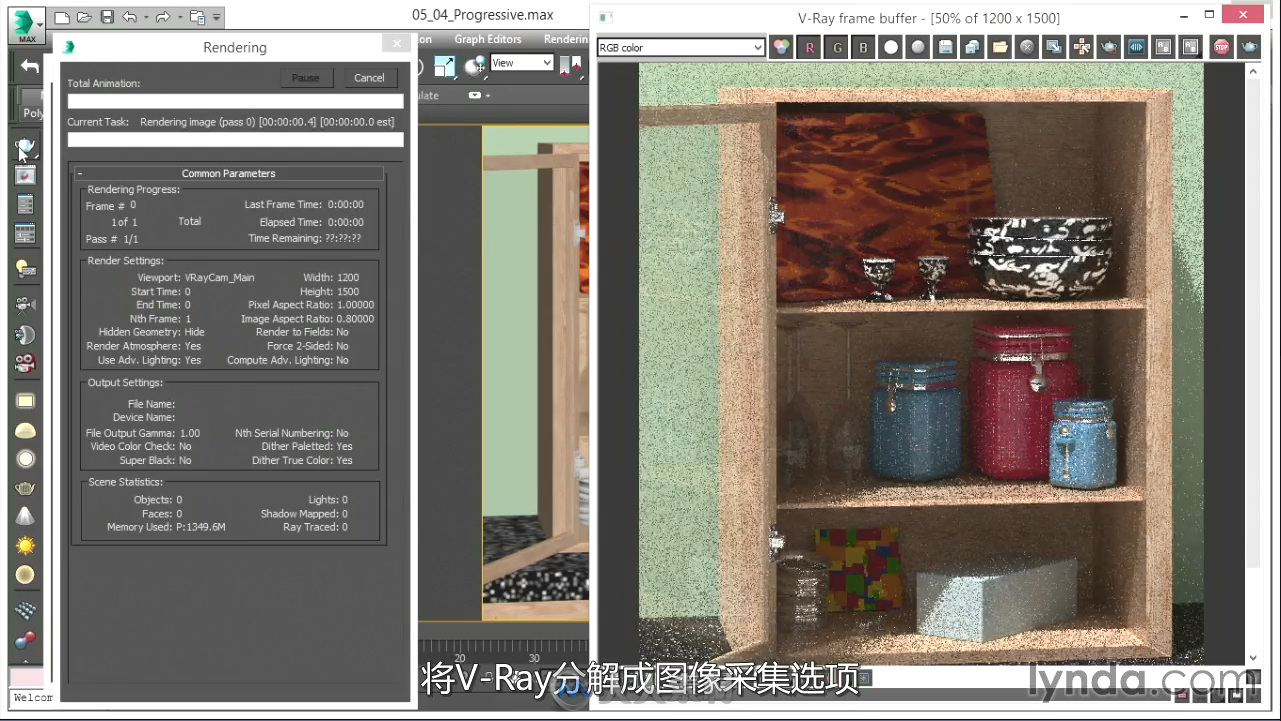Click the Current Task progress bar
The width and height of the screenshot is (1281, 721).
tap(235, 140)
